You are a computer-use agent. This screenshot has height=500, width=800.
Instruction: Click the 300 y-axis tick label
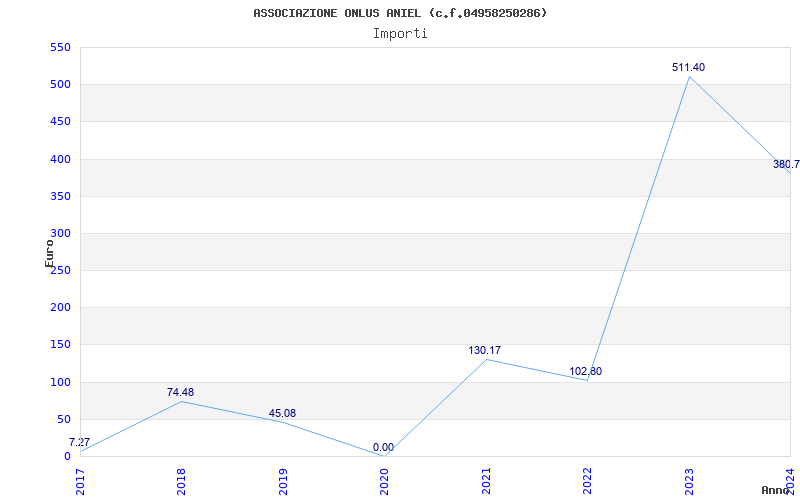click(60, 234)
